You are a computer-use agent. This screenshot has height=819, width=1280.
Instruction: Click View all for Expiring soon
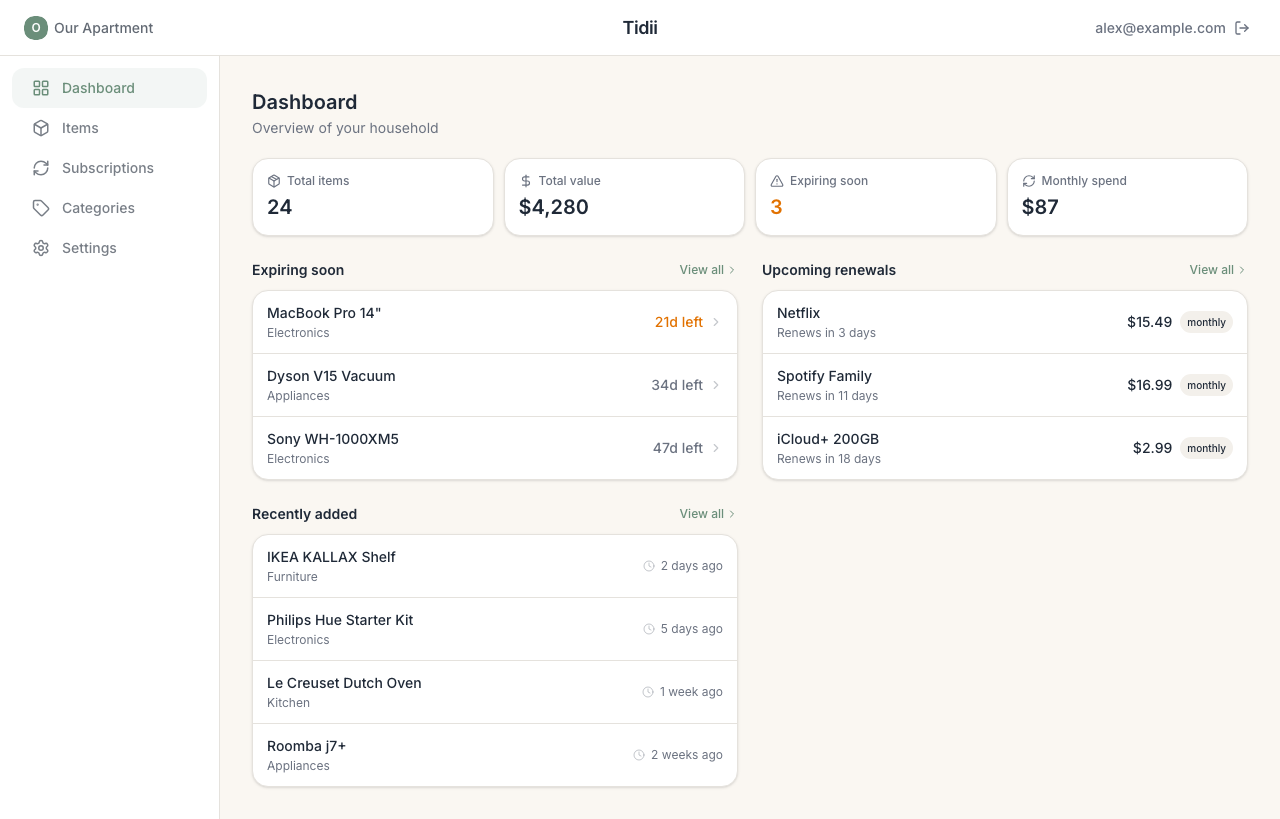pos(701,270)
